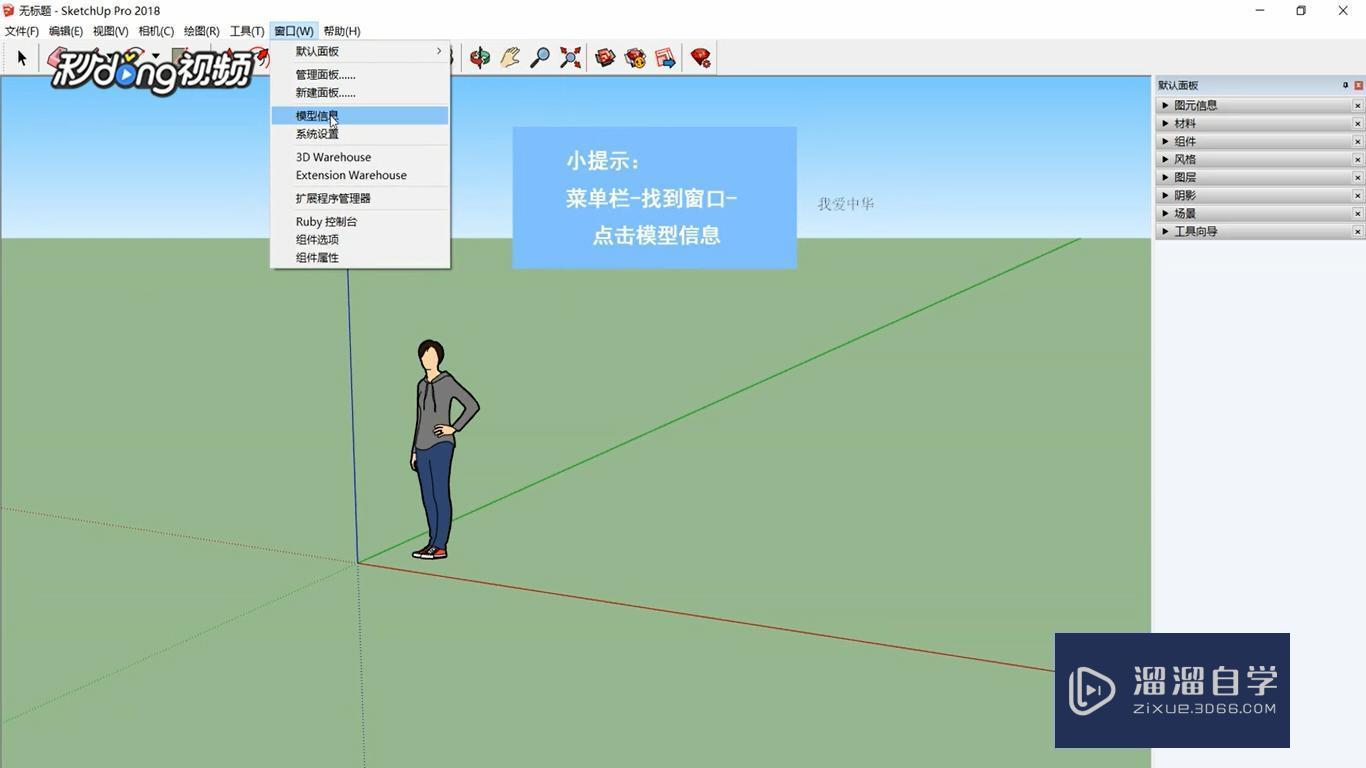This screenshot has height=768, width=1366.
Task: Close the 场景 panel
Action: pos(1358,213)
